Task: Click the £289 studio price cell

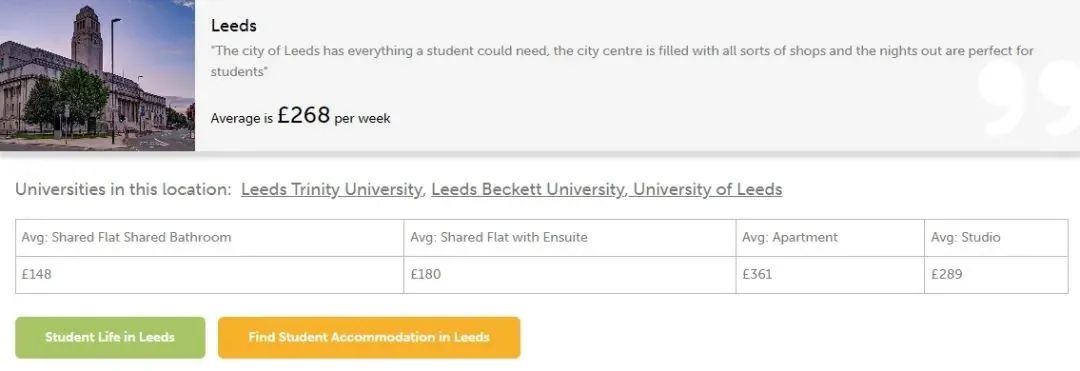Action: point(996,275)
